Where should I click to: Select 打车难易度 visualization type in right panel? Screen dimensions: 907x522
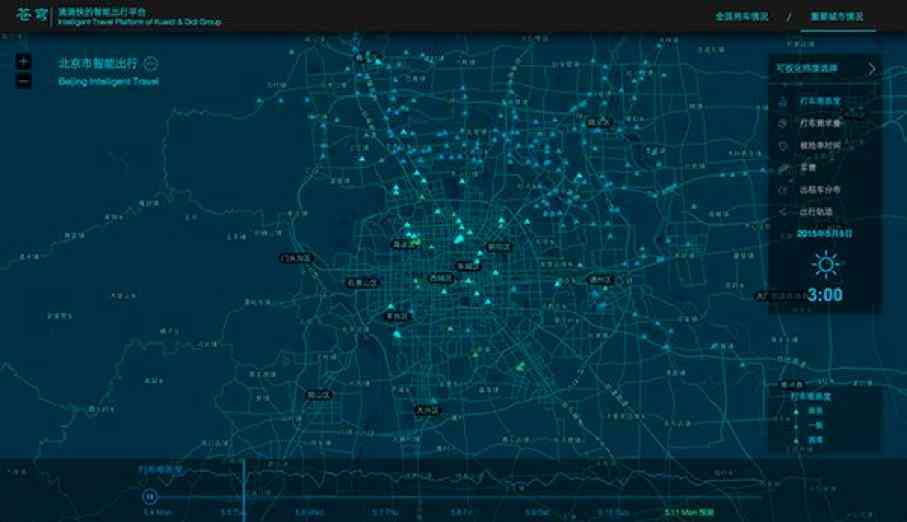[x=820, y=101]
